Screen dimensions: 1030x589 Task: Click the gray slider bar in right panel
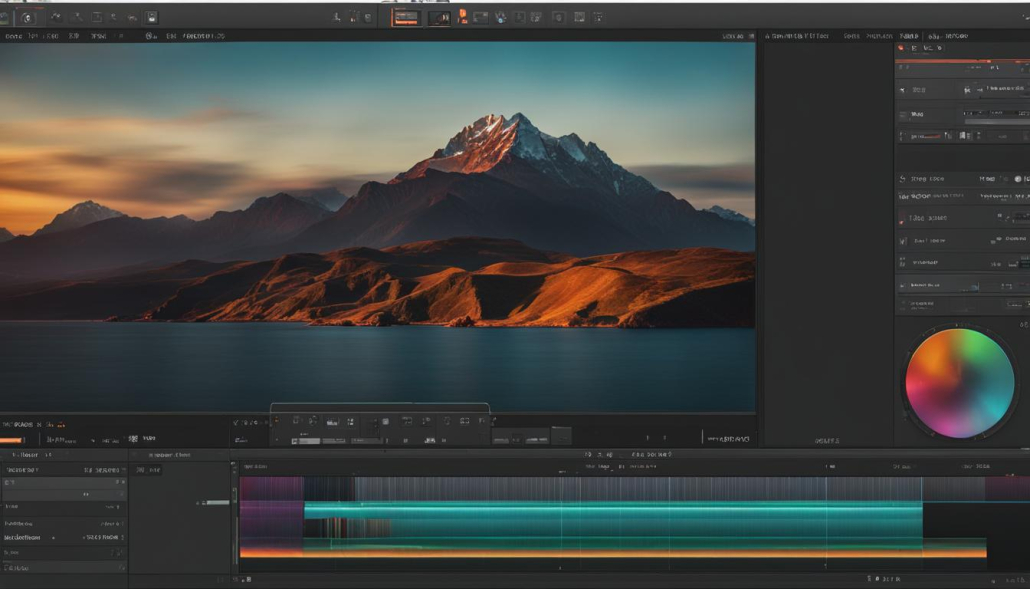coord(997,121)
